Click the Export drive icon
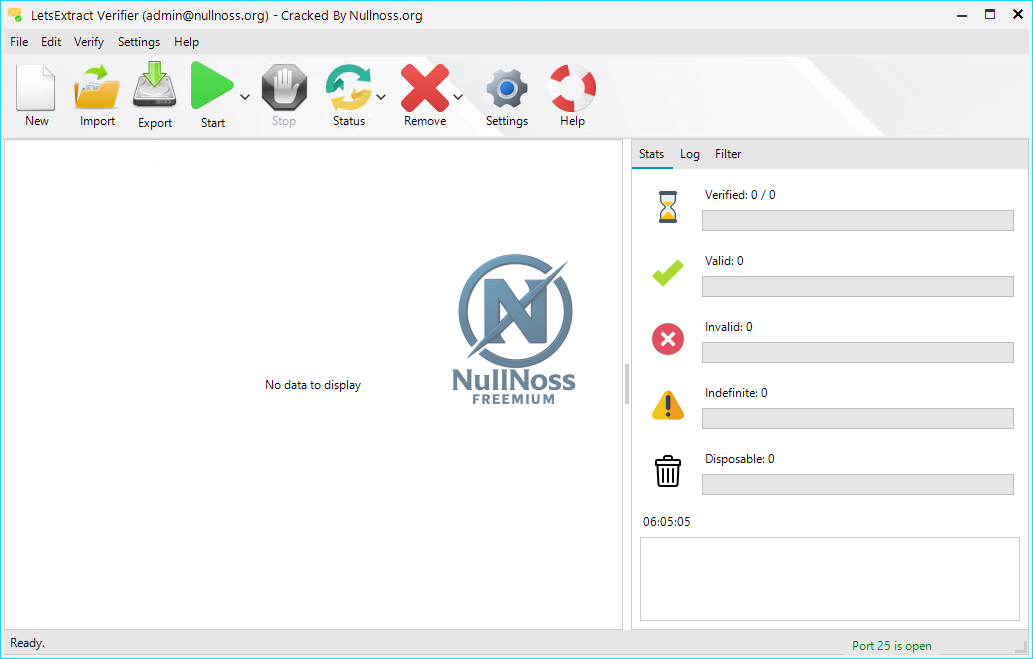 click(155, 88)
